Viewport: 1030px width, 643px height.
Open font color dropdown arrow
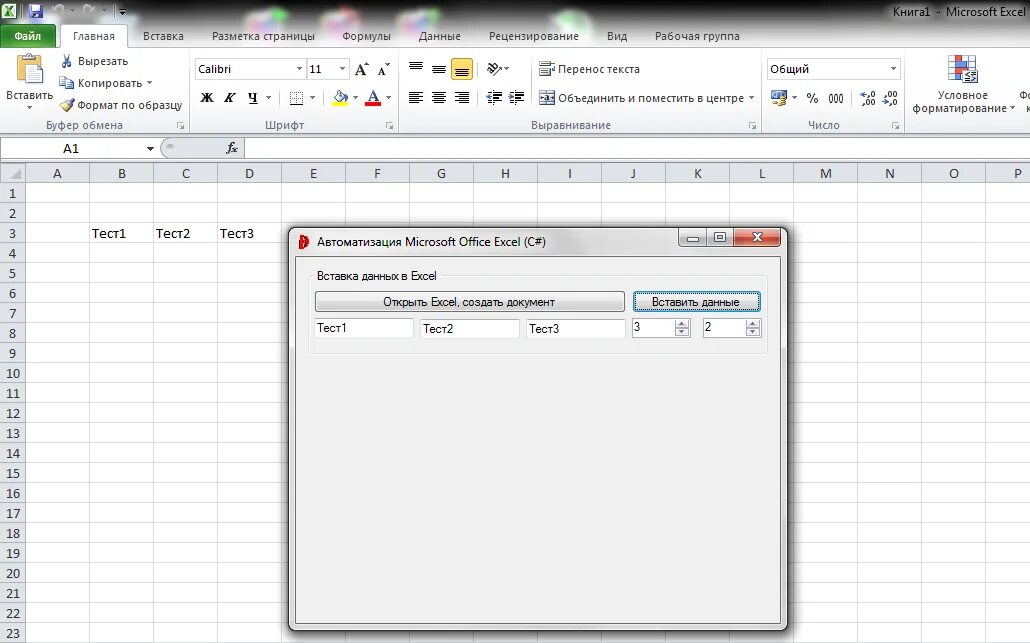[x=389, y=98]
